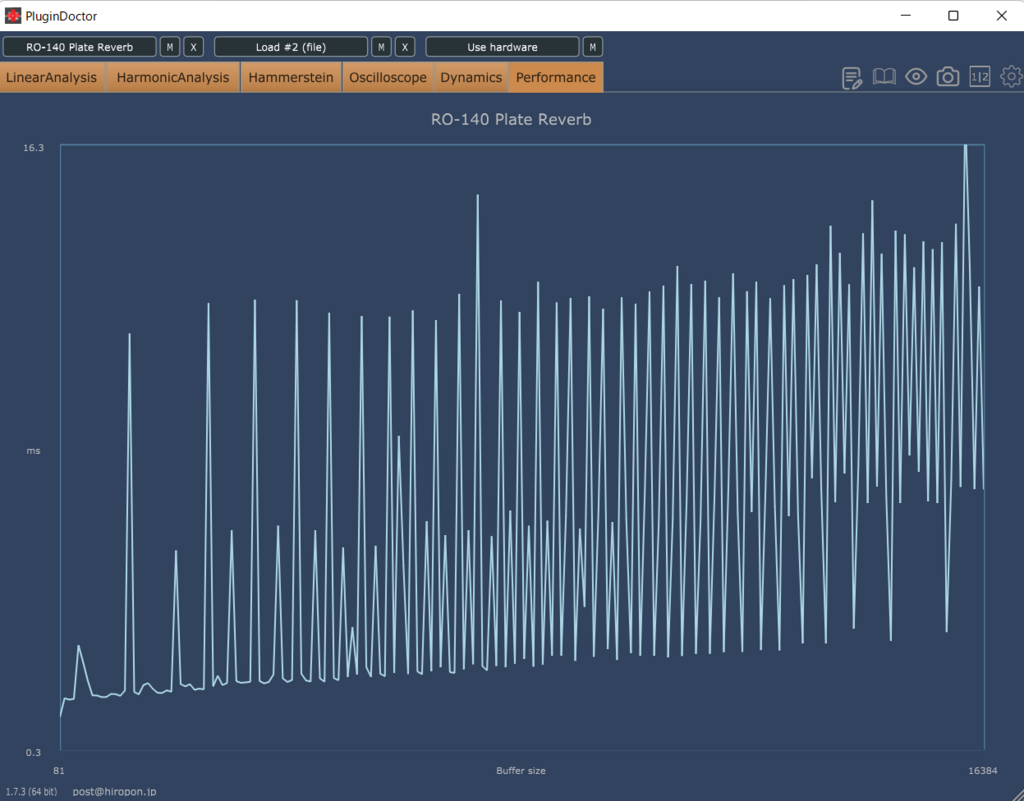1024x801 pixels.
Task: Toggle M button beside RO-140 Plate Reverb
Action: point(170,47)
